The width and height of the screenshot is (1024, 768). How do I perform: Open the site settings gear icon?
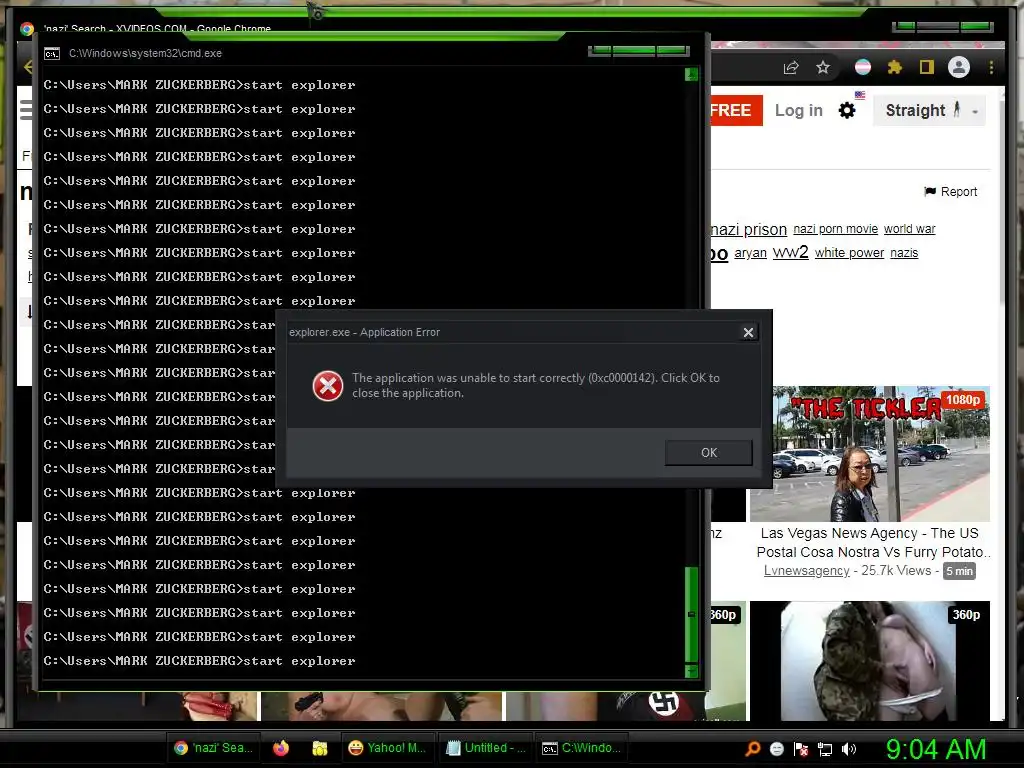[x=847, y=110]
